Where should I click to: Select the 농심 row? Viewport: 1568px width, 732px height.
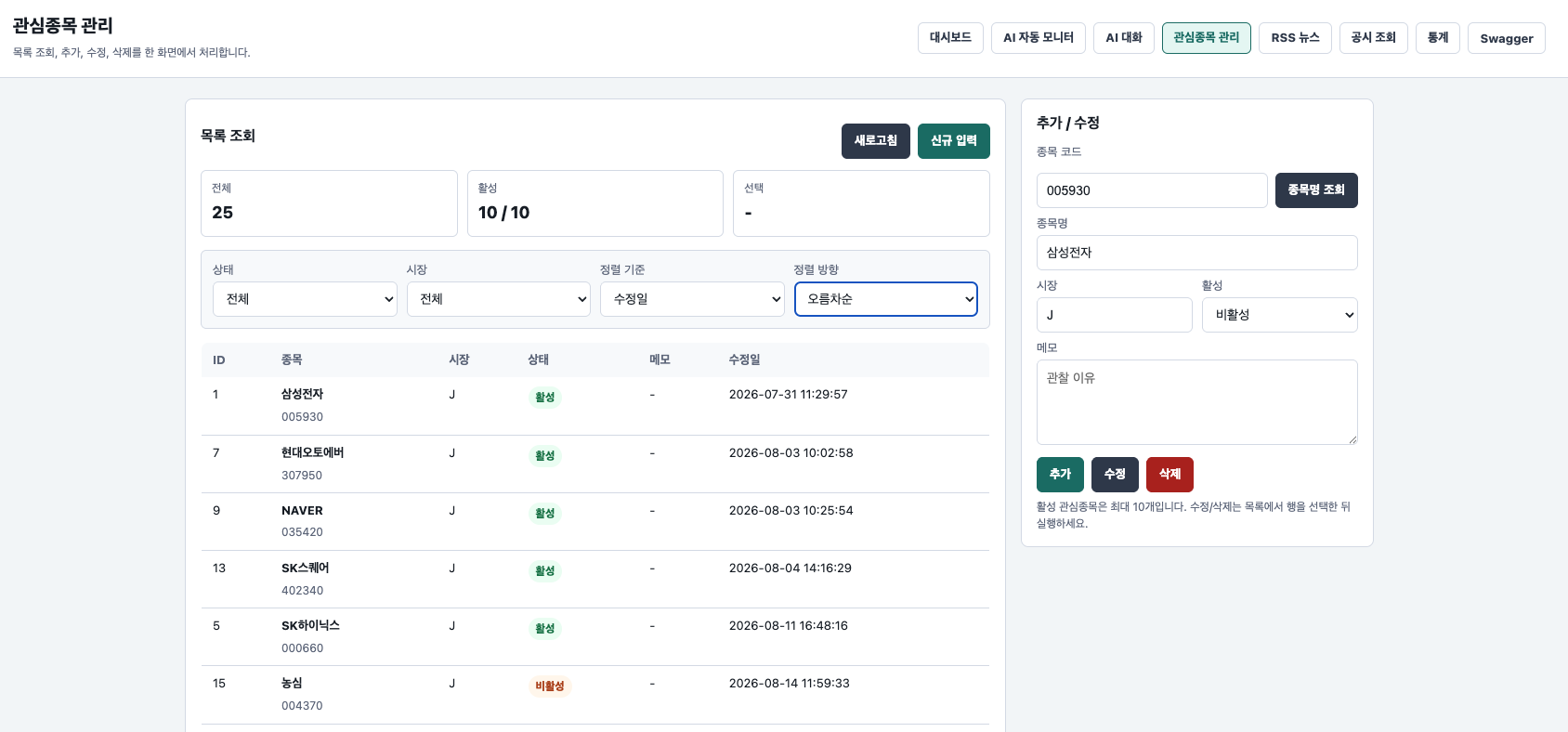595,695
